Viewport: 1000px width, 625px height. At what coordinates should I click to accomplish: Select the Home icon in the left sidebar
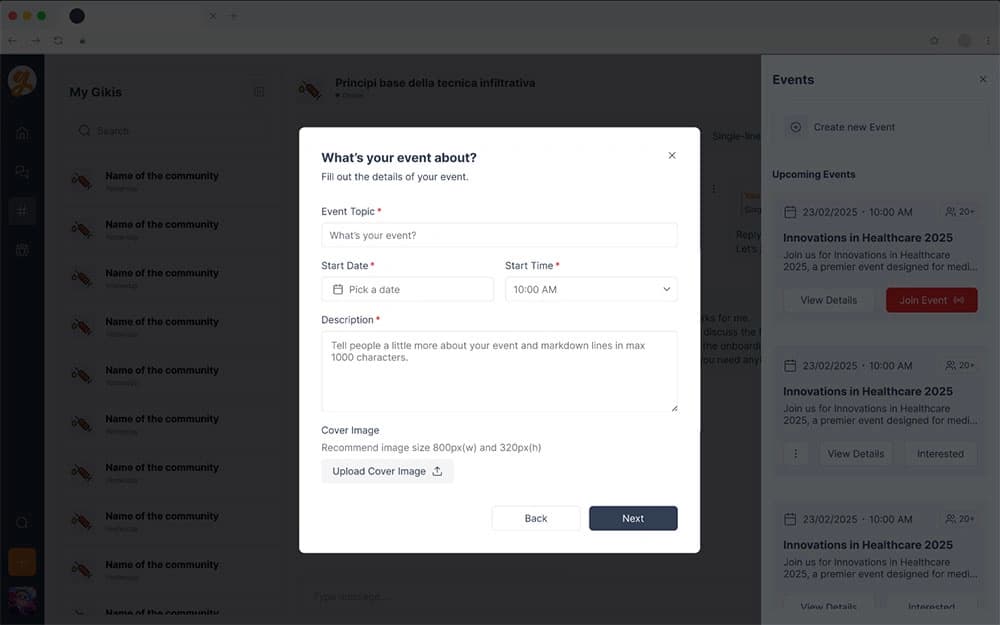pyautogui.click(x=22, y=131)
